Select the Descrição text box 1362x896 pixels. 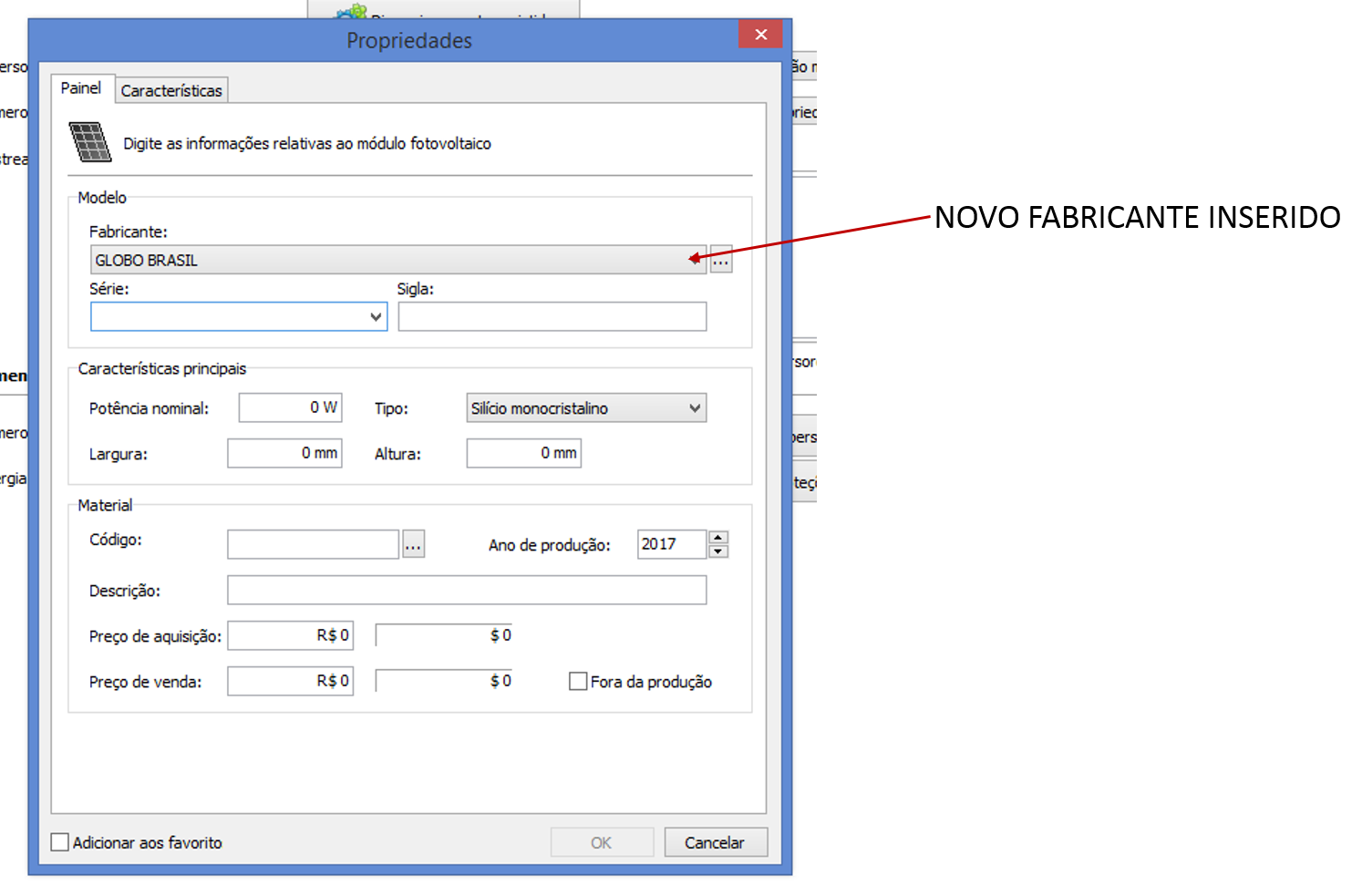point(466,590)
